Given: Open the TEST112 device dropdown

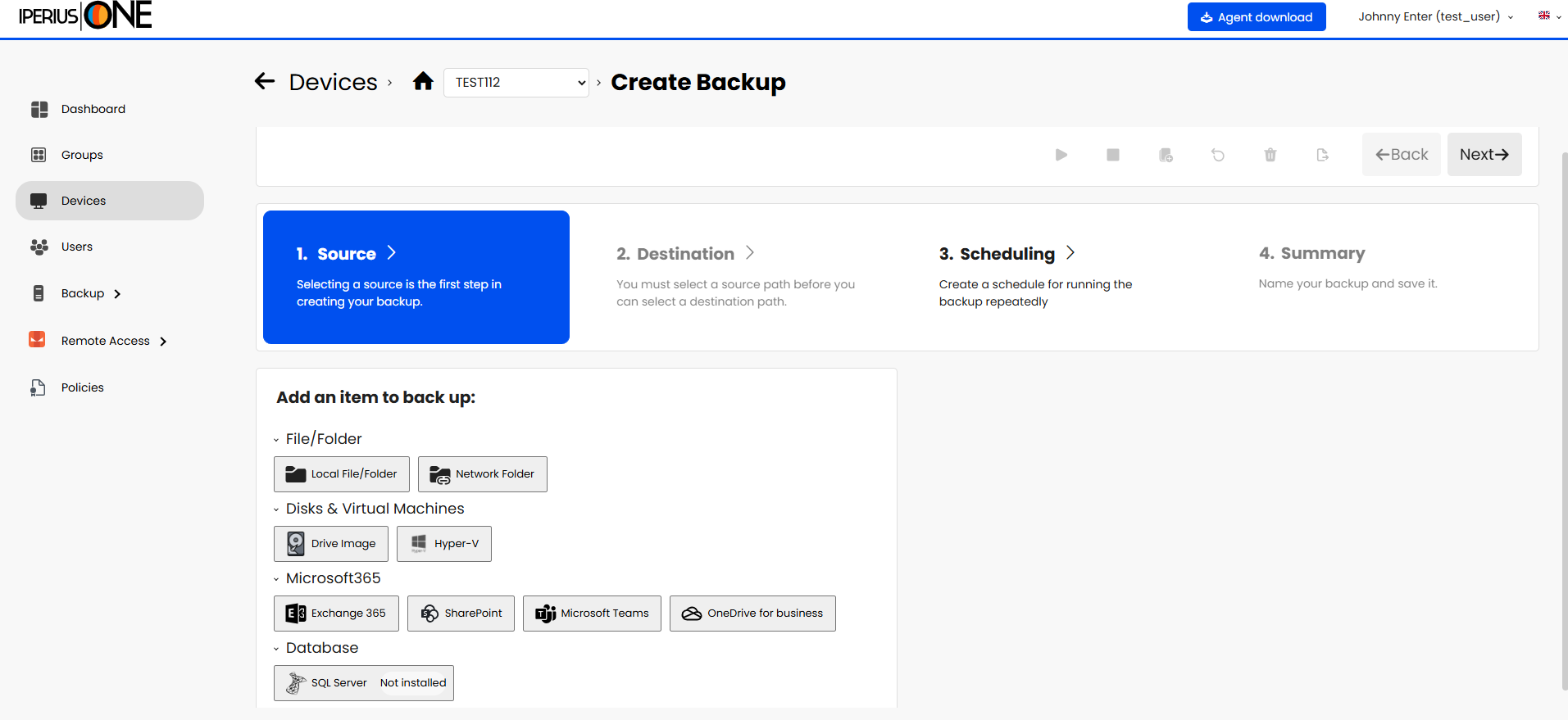Looking at the screenshot, I should tap(516, 83).
